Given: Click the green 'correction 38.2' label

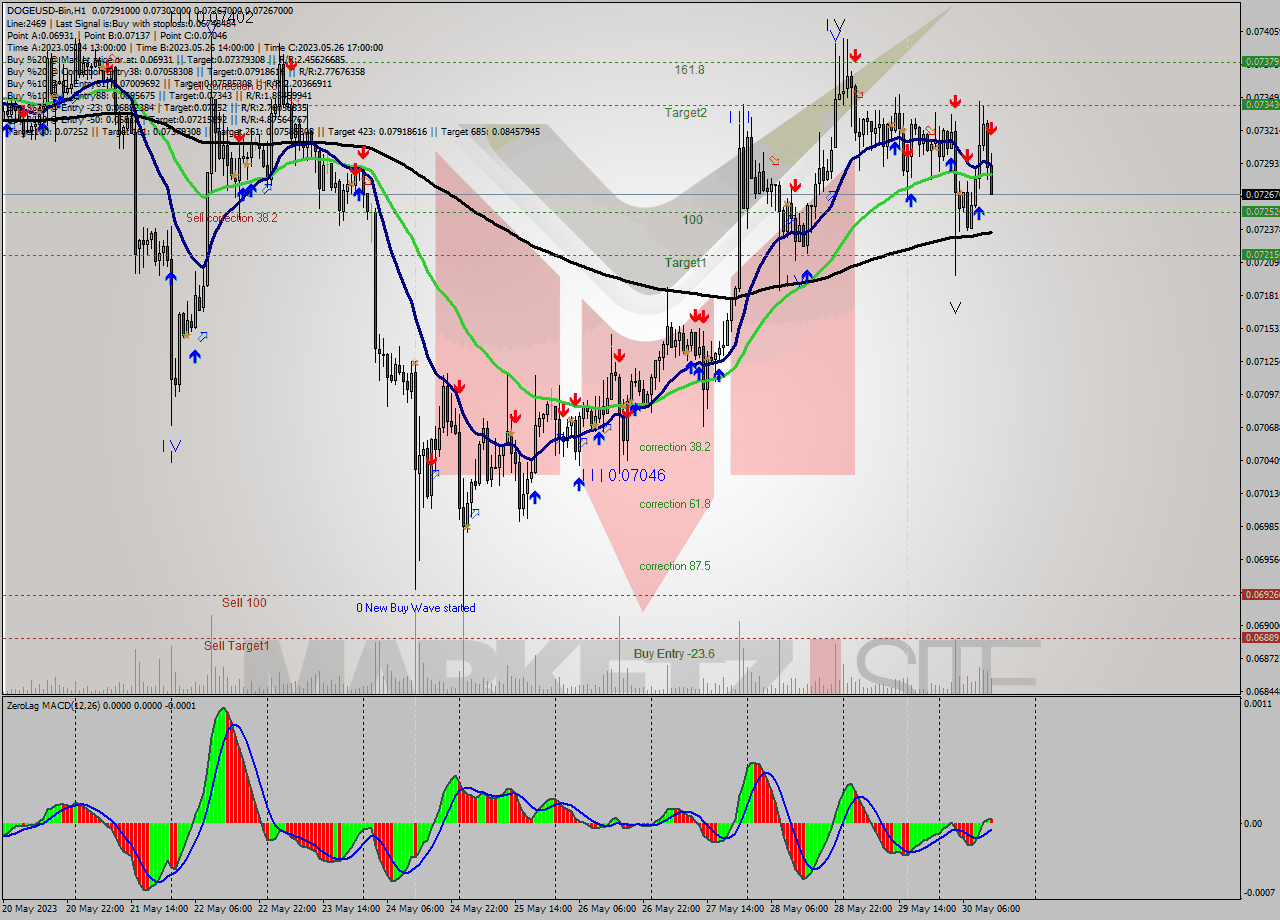Looking at the screenshot, I should click(675, 447).
